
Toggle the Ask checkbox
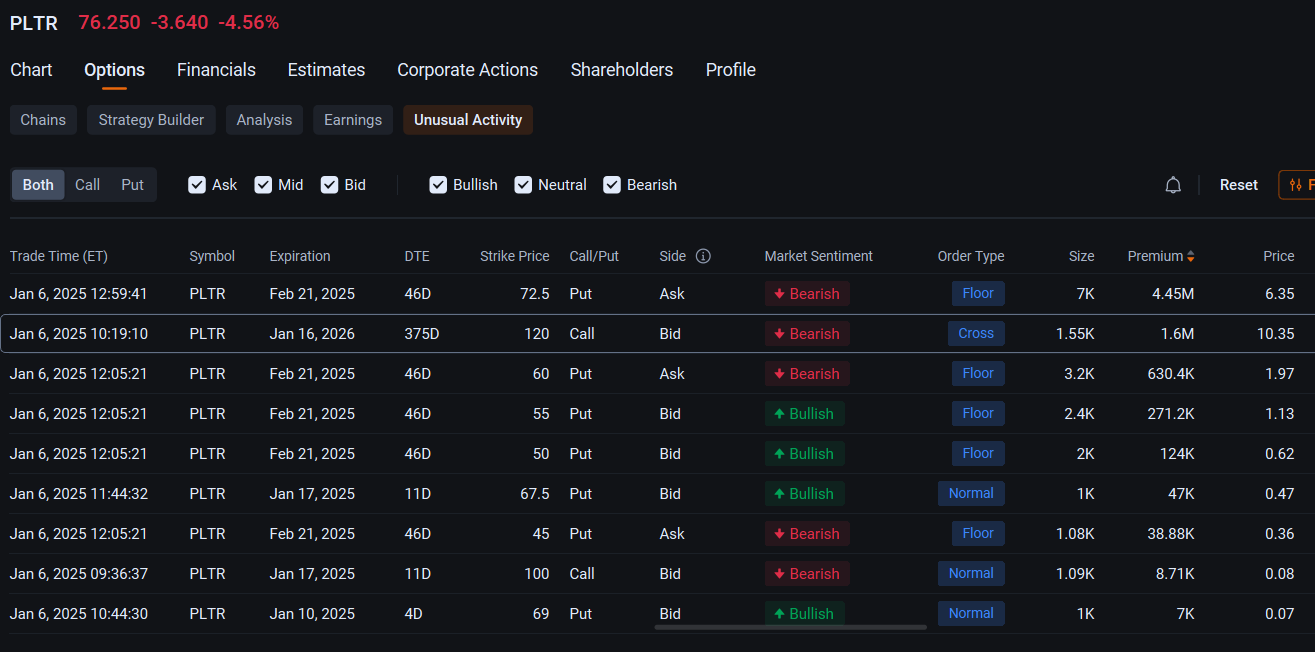pos(197,185)
